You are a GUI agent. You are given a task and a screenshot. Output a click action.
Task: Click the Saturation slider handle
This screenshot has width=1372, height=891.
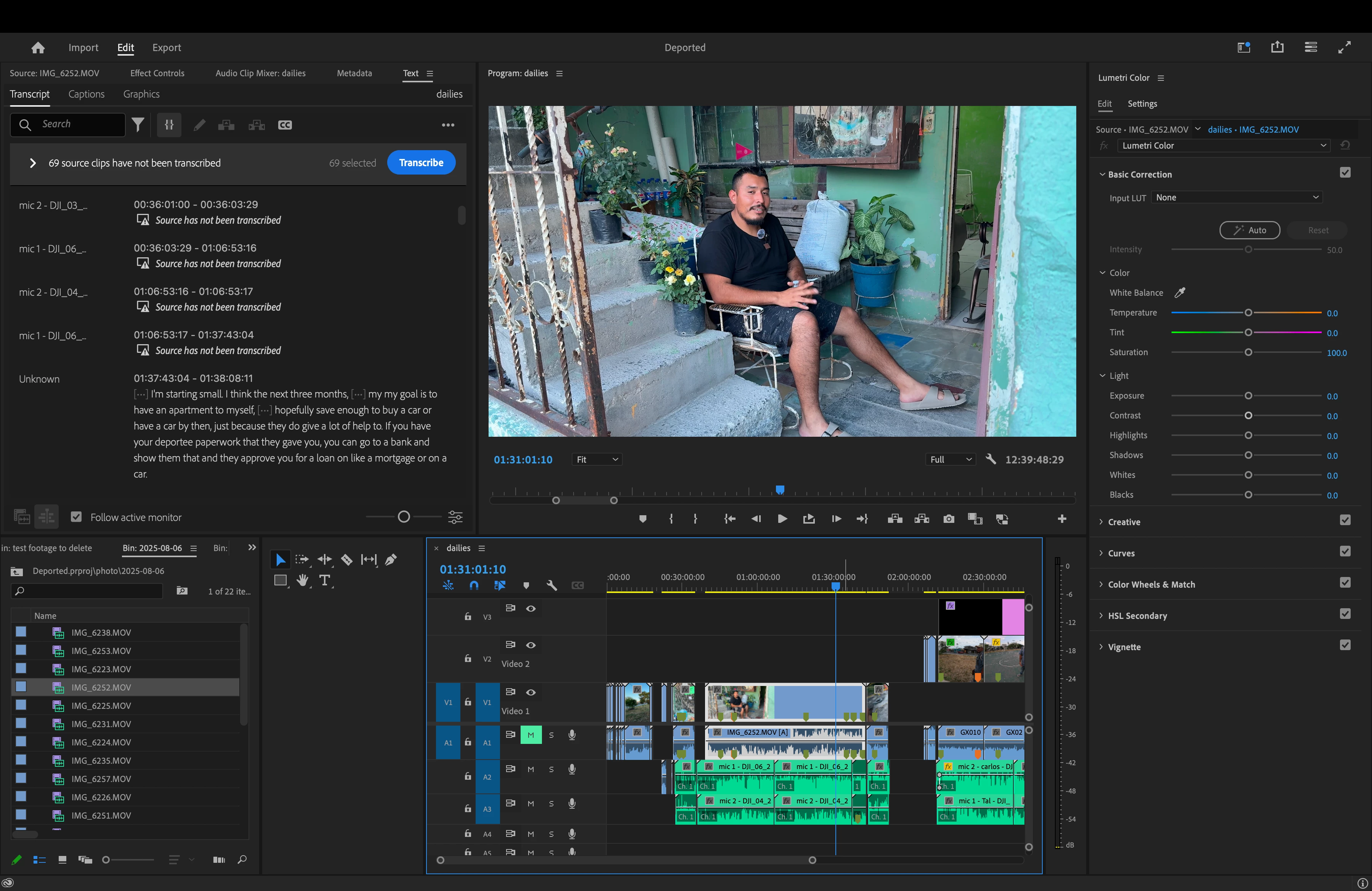click(x=1248, y=352)
